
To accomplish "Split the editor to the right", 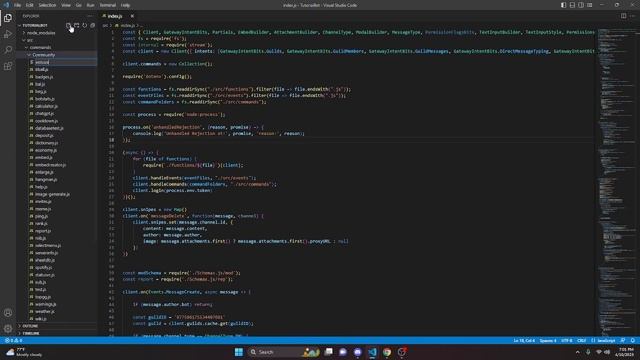I will [623, 16].
